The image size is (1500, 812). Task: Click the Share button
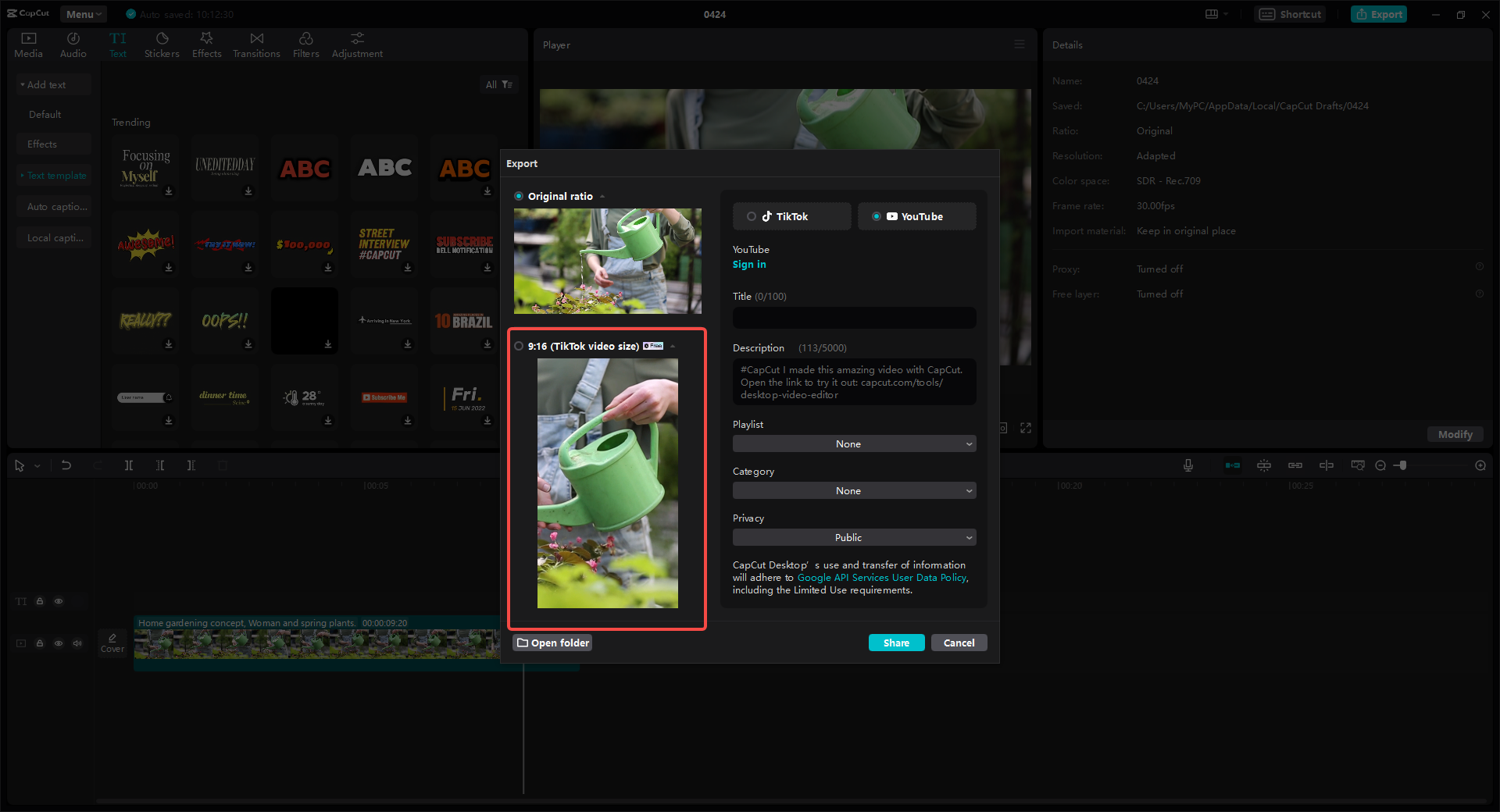896,643
